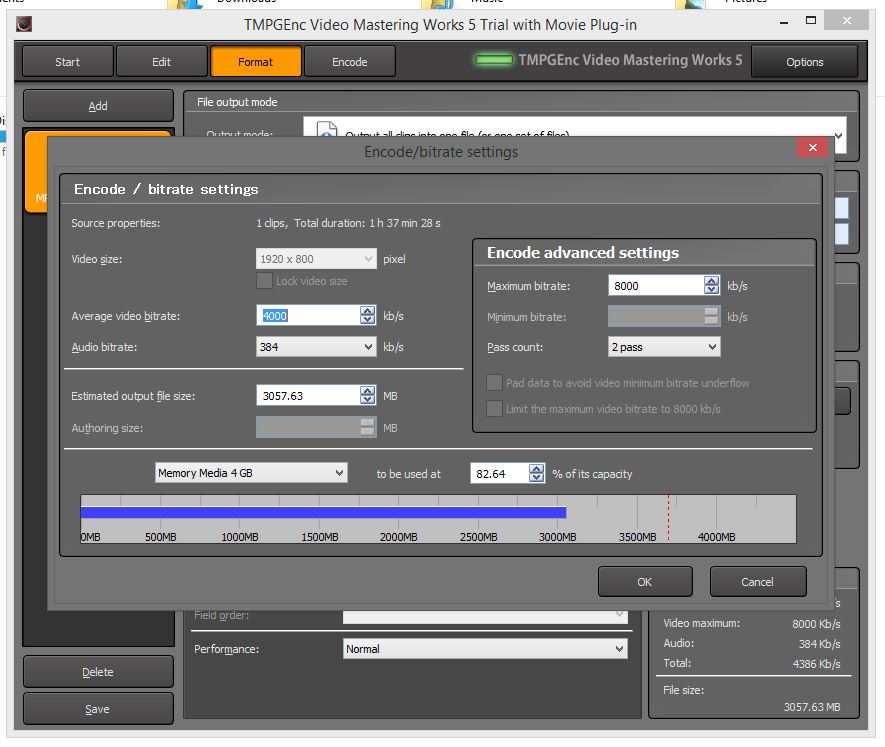Toggle Limit the maximum video bitrate checkbox
885x747 pixels.
(x=494, y=408)
